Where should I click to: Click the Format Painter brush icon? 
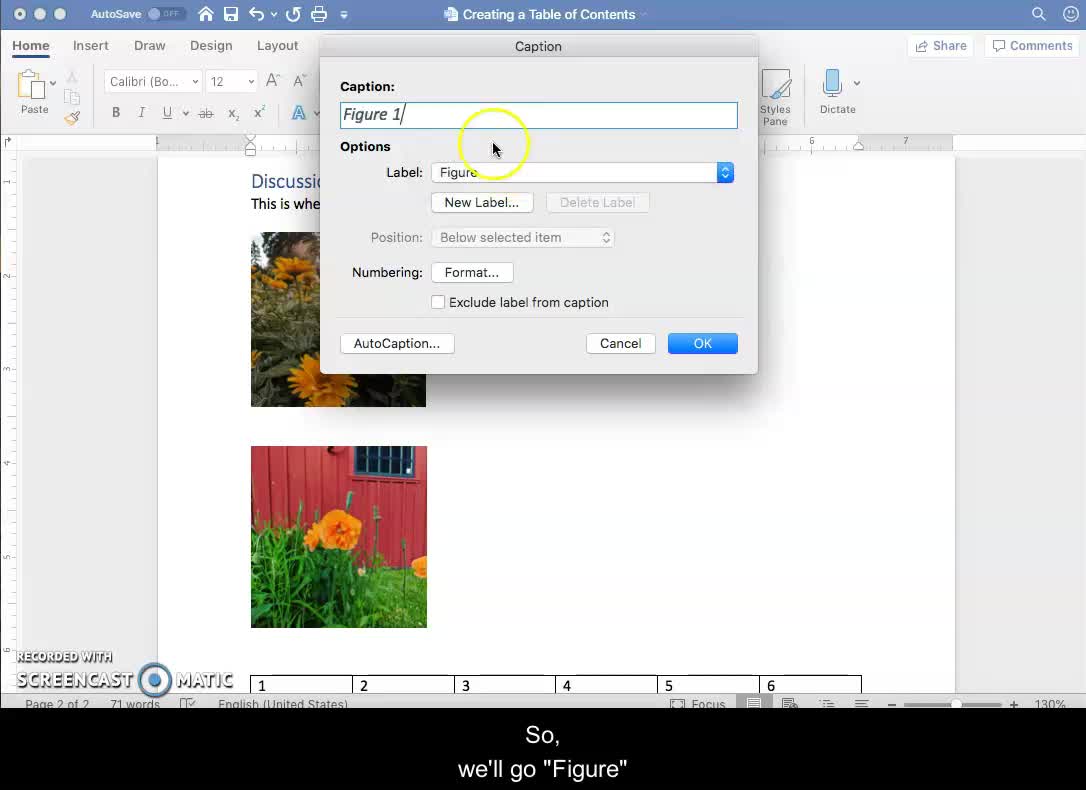click(72, 118)
